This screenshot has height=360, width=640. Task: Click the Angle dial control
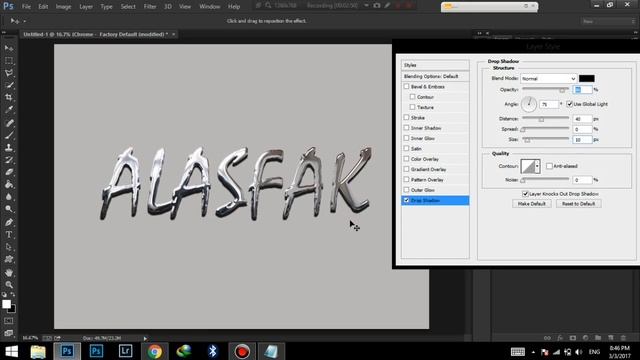(x=529, y=104)
